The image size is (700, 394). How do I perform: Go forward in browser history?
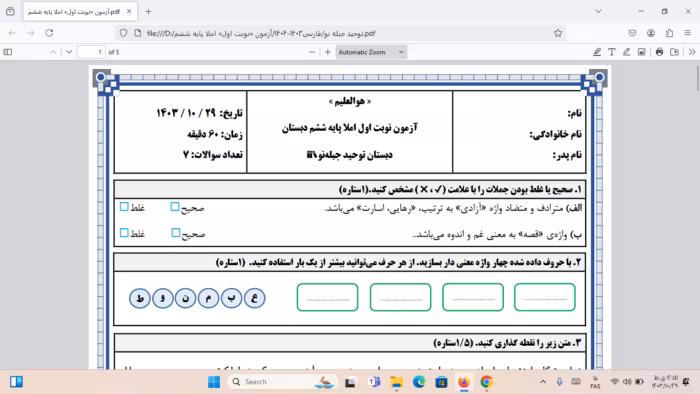click(30, 33)
